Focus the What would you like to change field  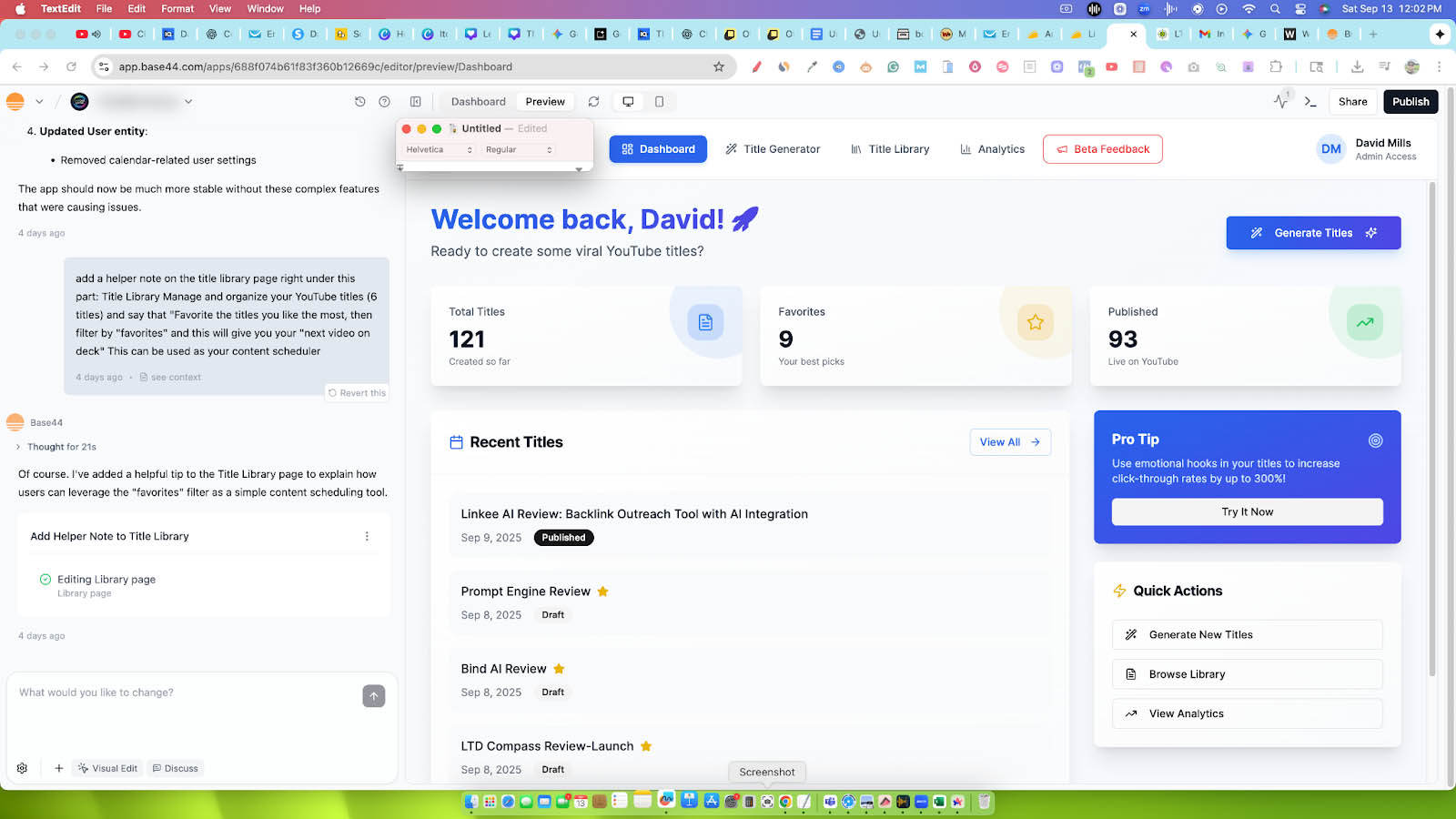(x=187, y=693)
